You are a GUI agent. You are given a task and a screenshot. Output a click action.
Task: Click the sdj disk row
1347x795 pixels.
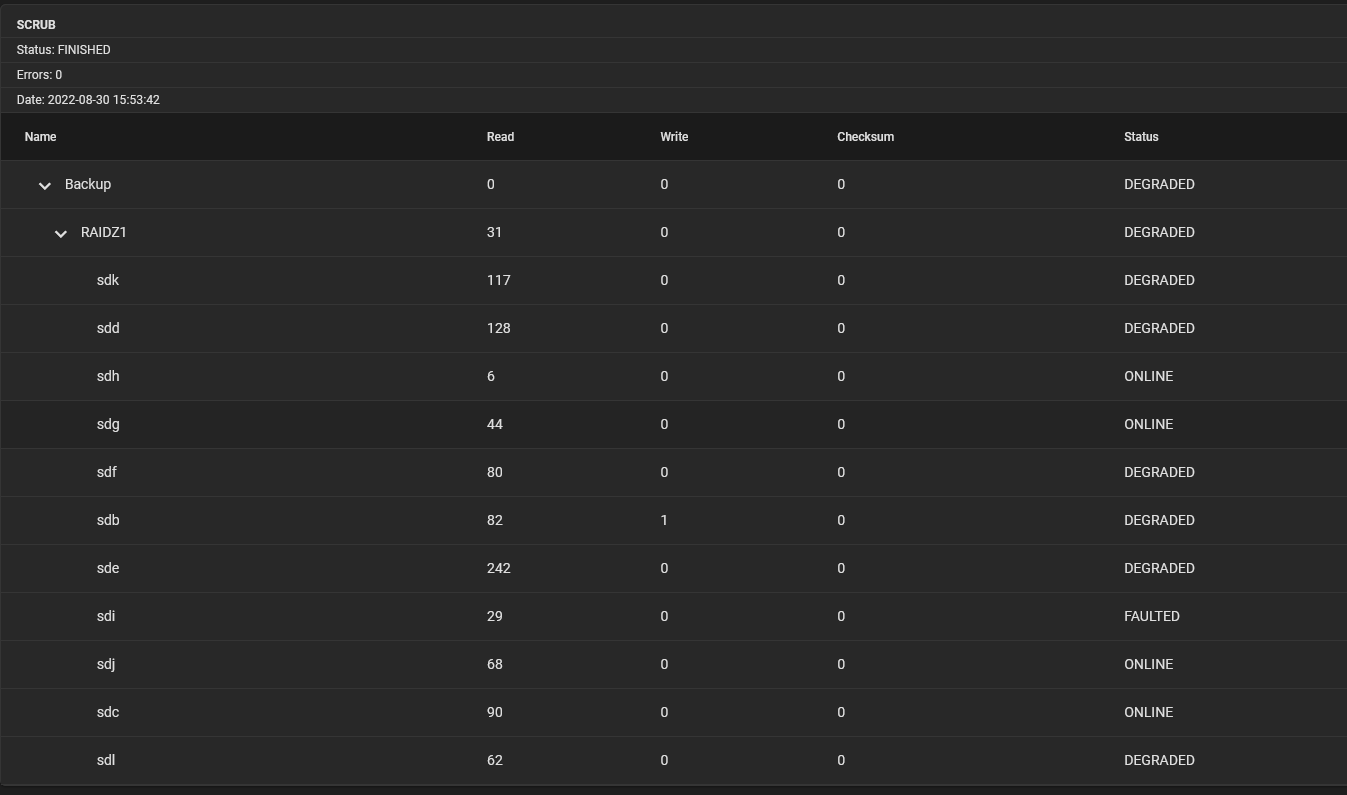click(106, 664)
